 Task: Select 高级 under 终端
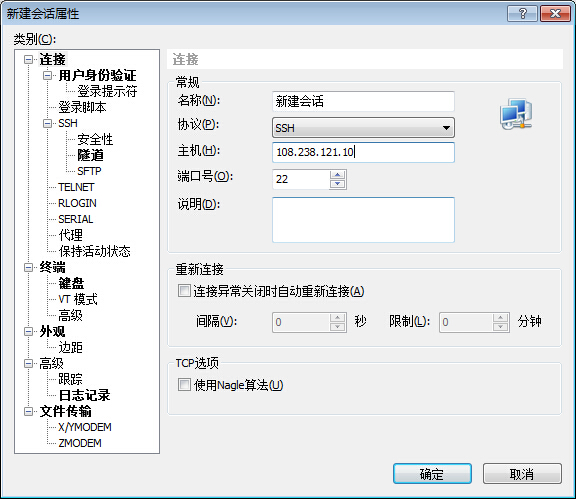point(70,315)
